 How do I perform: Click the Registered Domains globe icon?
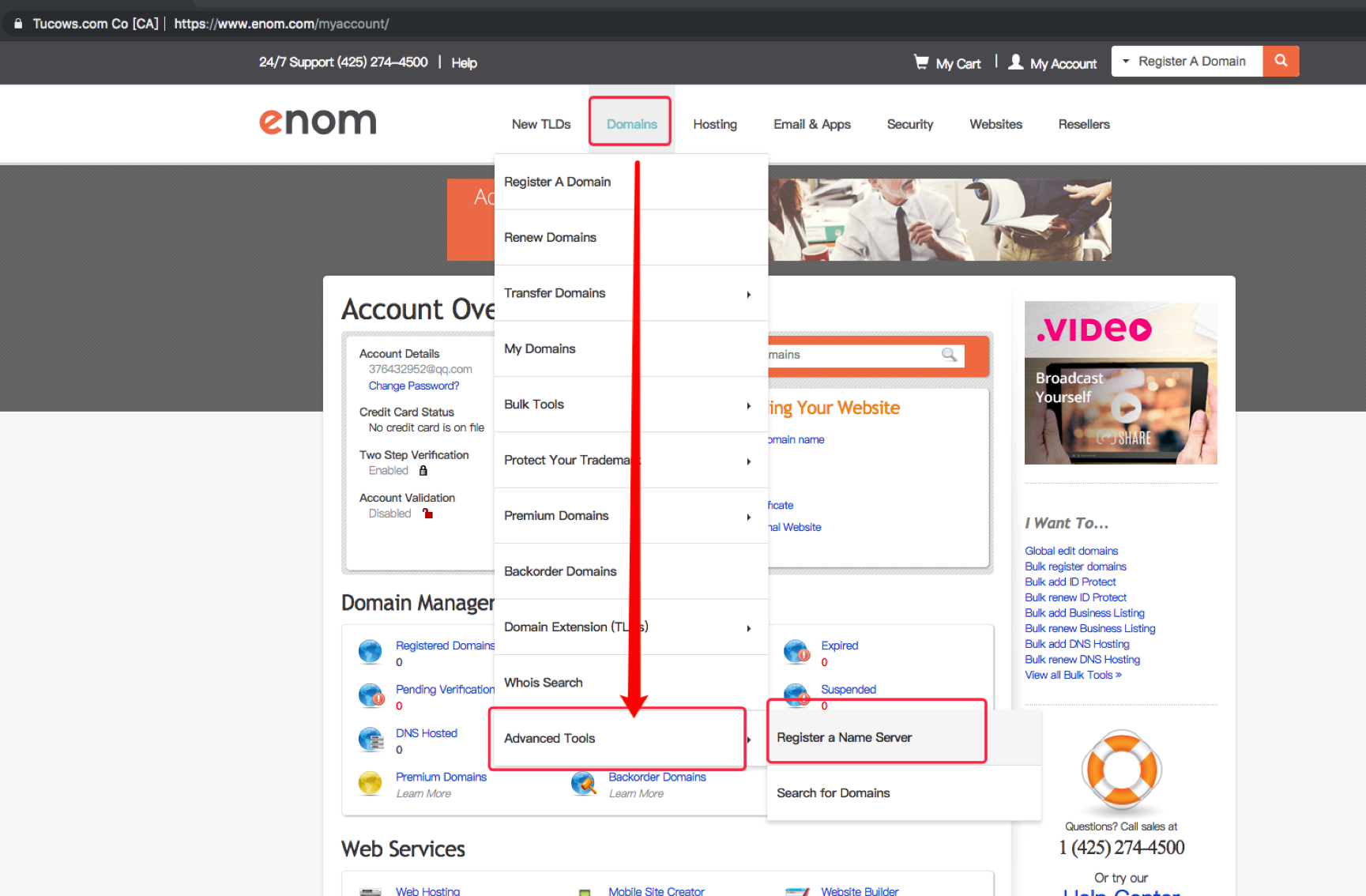click(x=371, y=652)
